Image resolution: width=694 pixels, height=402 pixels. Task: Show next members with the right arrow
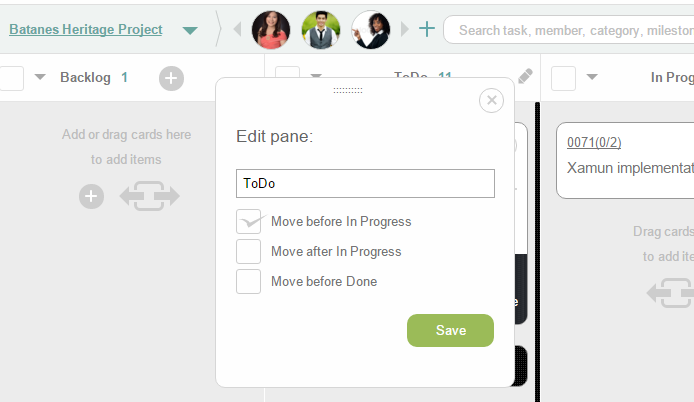tap(405, 29)
